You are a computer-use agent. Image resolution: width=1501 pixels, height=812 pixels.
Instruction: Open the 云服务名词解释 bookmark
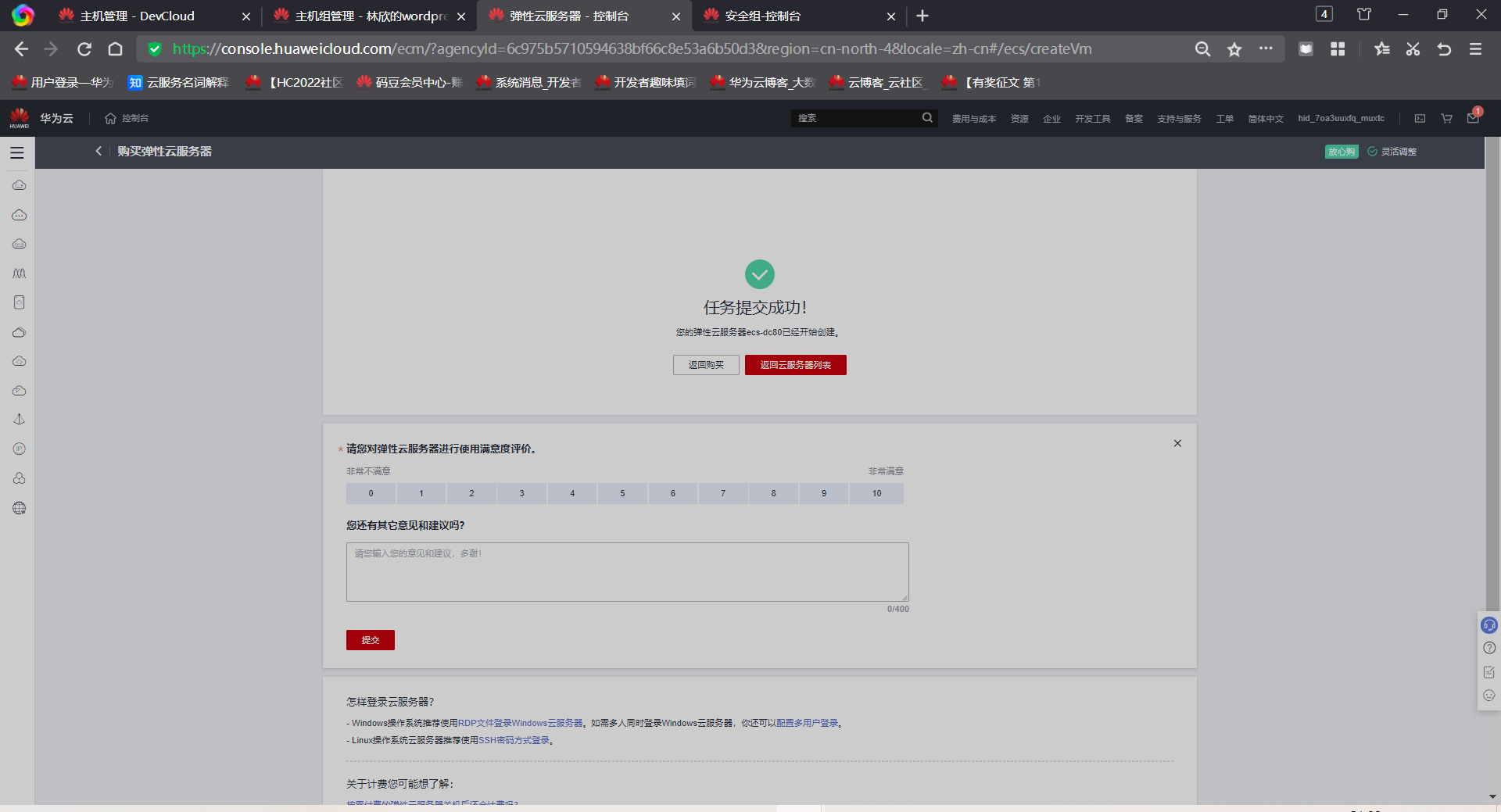(179, 82)
